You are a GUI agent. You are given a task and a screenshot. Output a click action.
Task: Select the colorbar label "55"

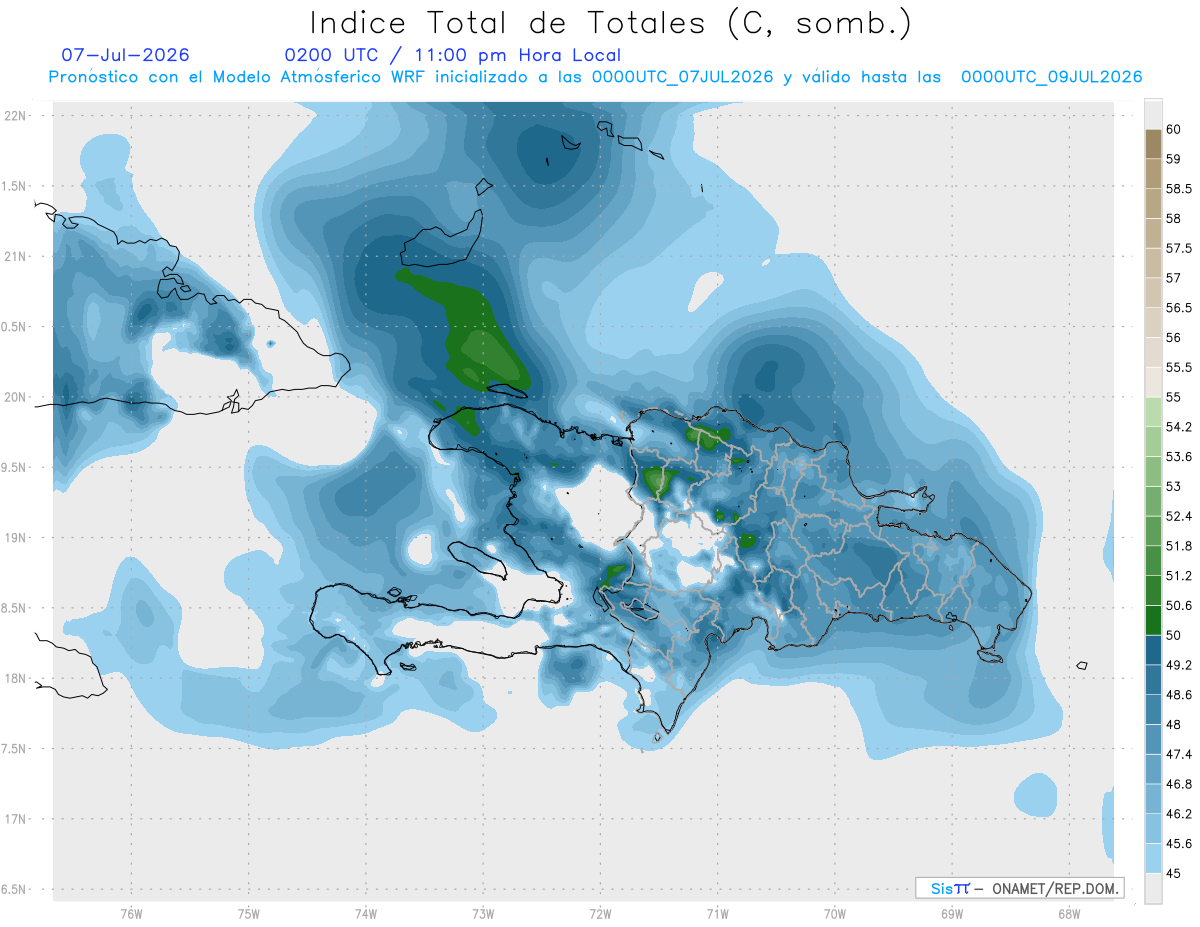1174,397
